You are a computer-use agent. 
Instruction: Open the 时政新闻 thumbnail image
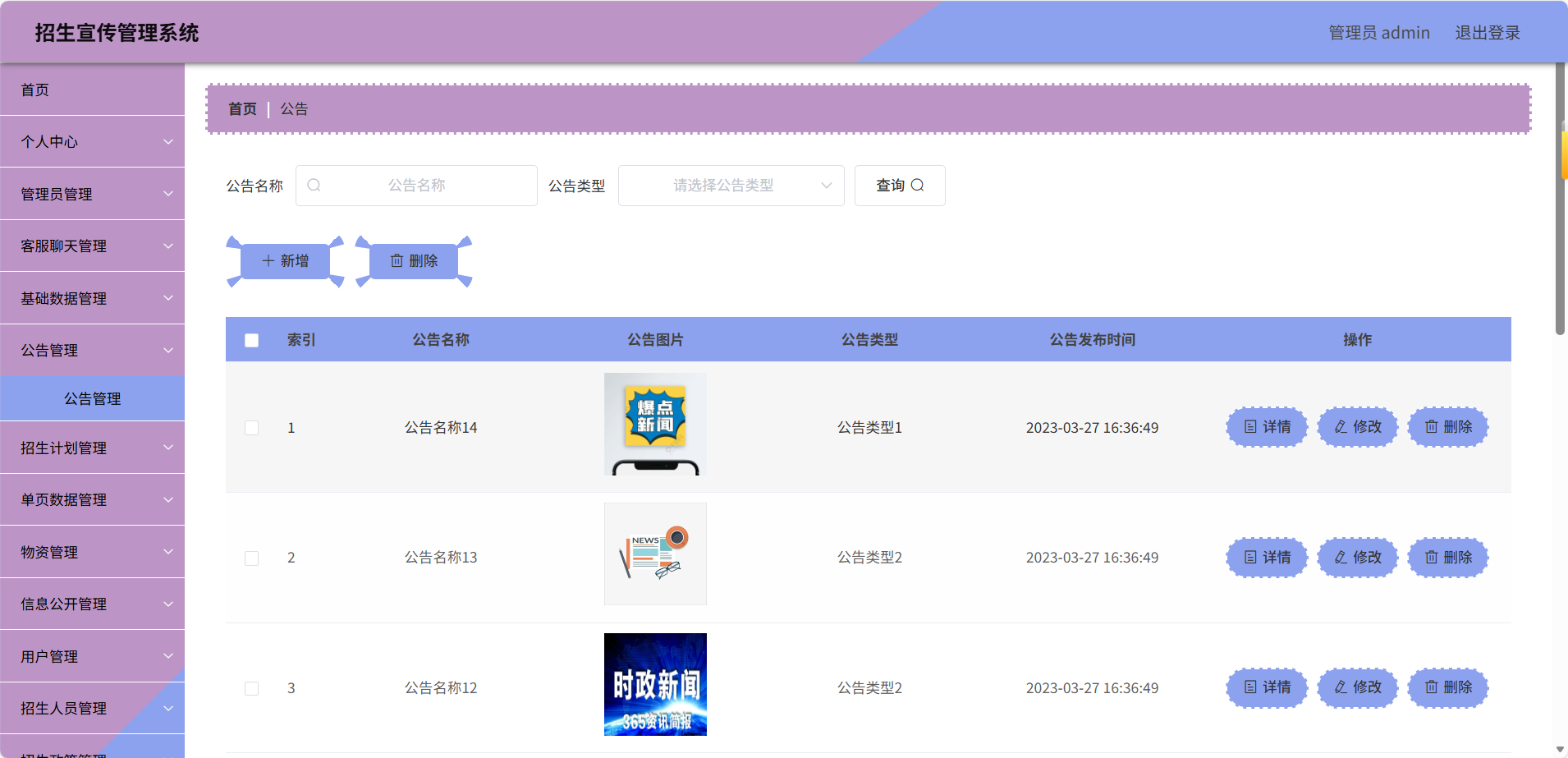coord(655,684)
